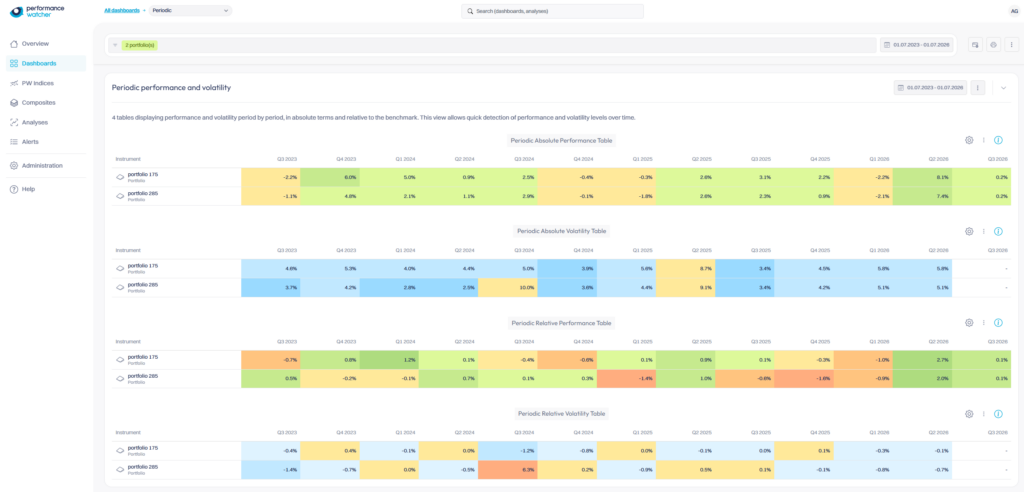
Task: Click the 6.3% relative volatility cell
Action: [x=507, y=470]
